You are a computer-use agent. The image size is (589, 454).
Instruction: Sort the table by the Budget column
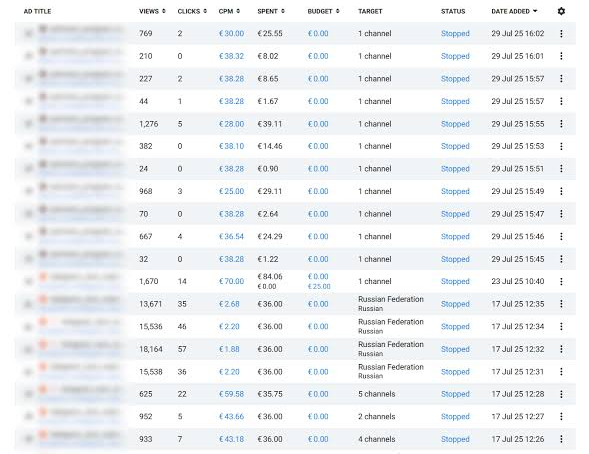point(323,11)
